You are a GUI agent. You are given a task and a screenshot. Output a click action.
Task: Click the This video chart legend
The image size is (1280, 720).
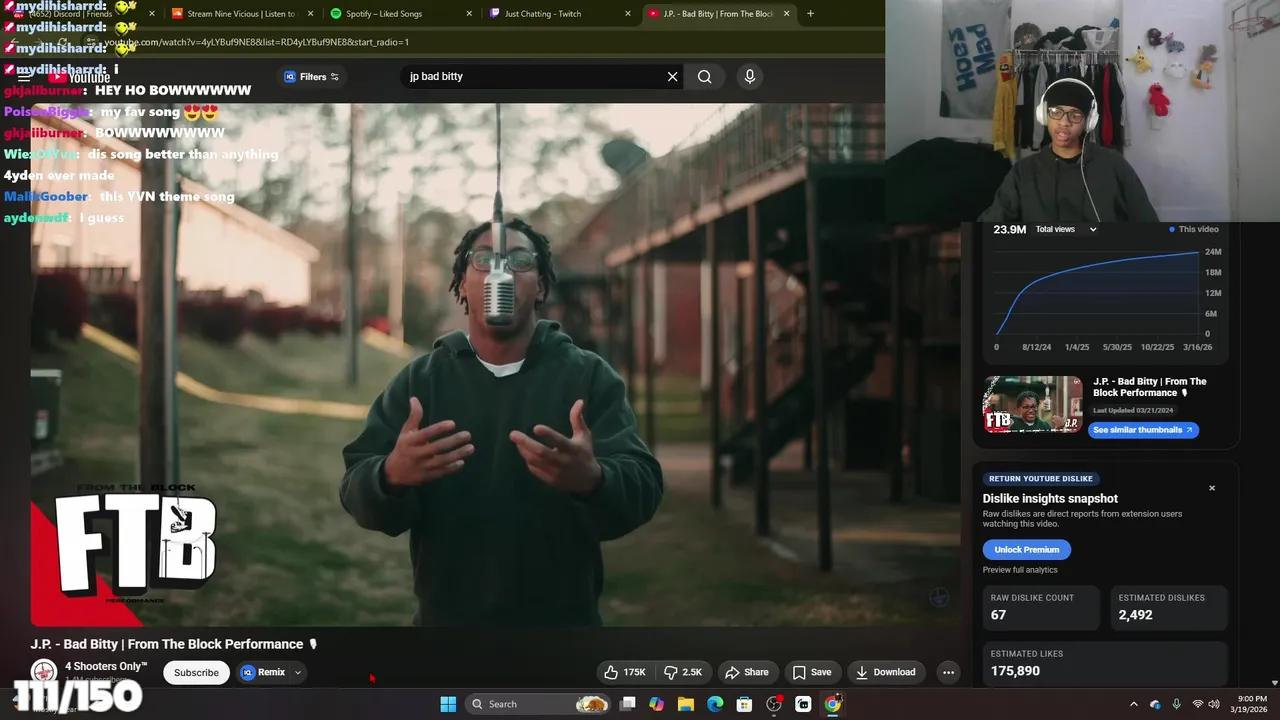click(x=1194, y=229)
